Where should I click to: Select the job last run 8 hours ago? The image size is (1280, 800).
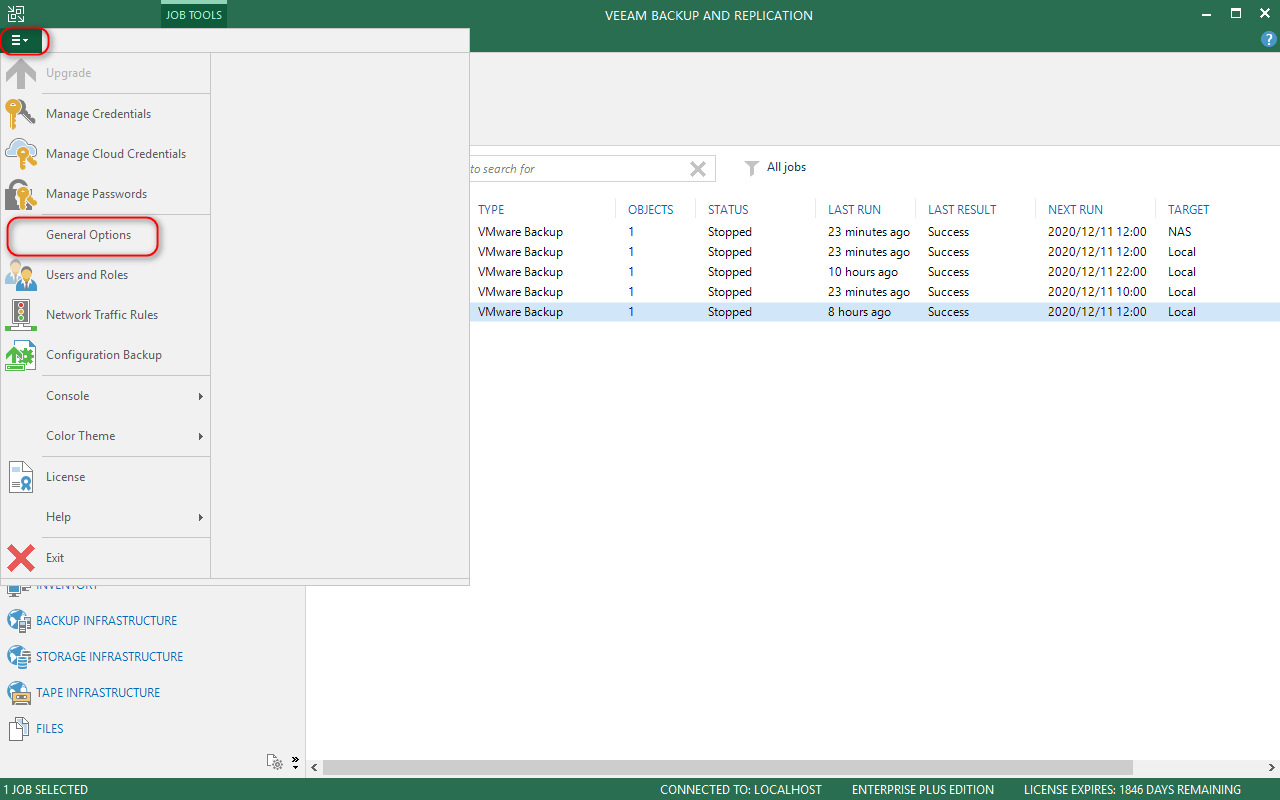[875, 312]
